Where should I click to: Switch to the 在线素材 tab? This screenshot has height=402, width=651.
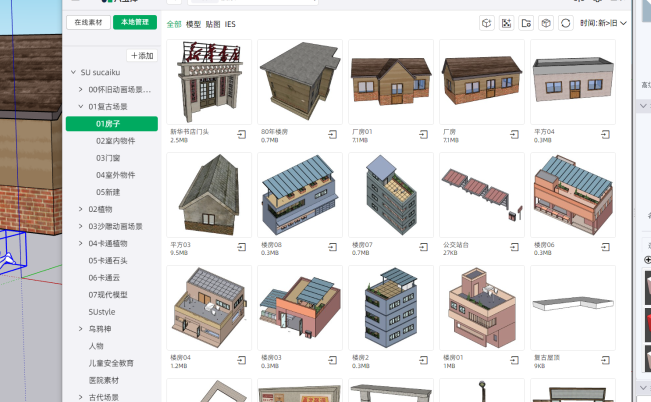click(88, 22)
